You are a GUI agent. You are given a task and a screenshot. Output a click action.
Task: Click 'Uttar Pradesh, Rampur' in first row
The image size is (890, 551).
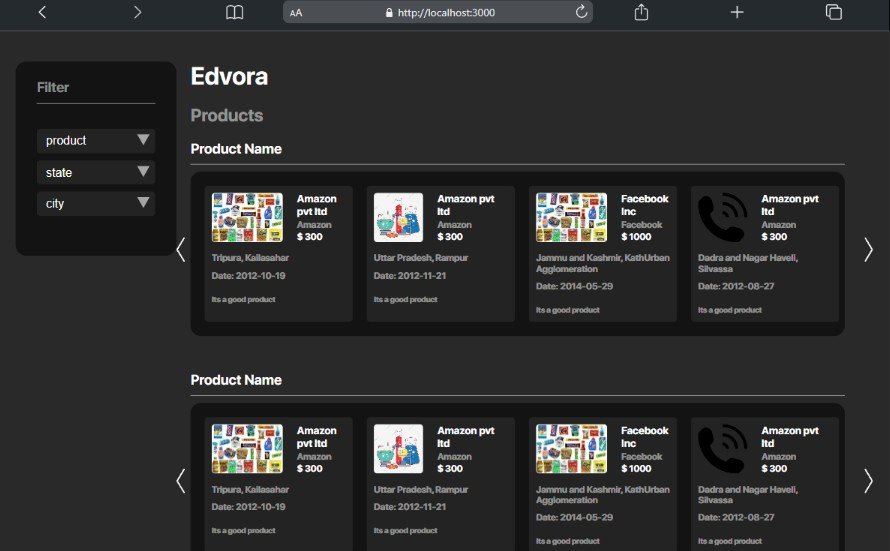point(421,258)
